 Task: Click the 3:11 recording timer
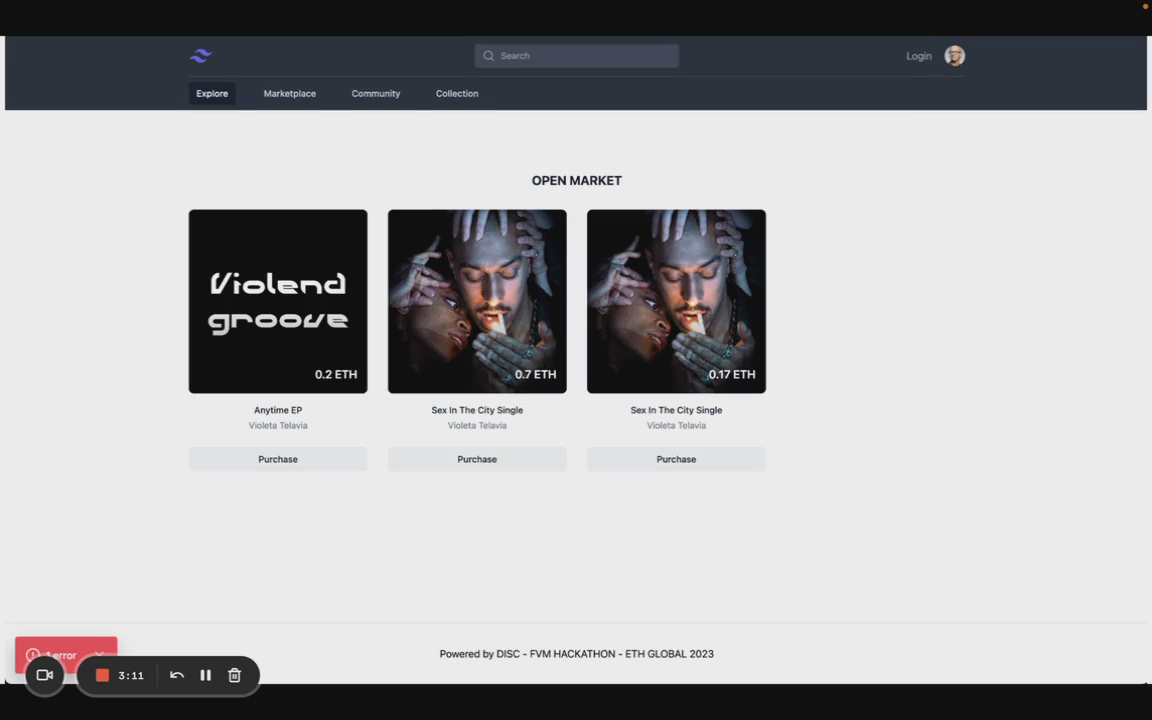(131, 675)
